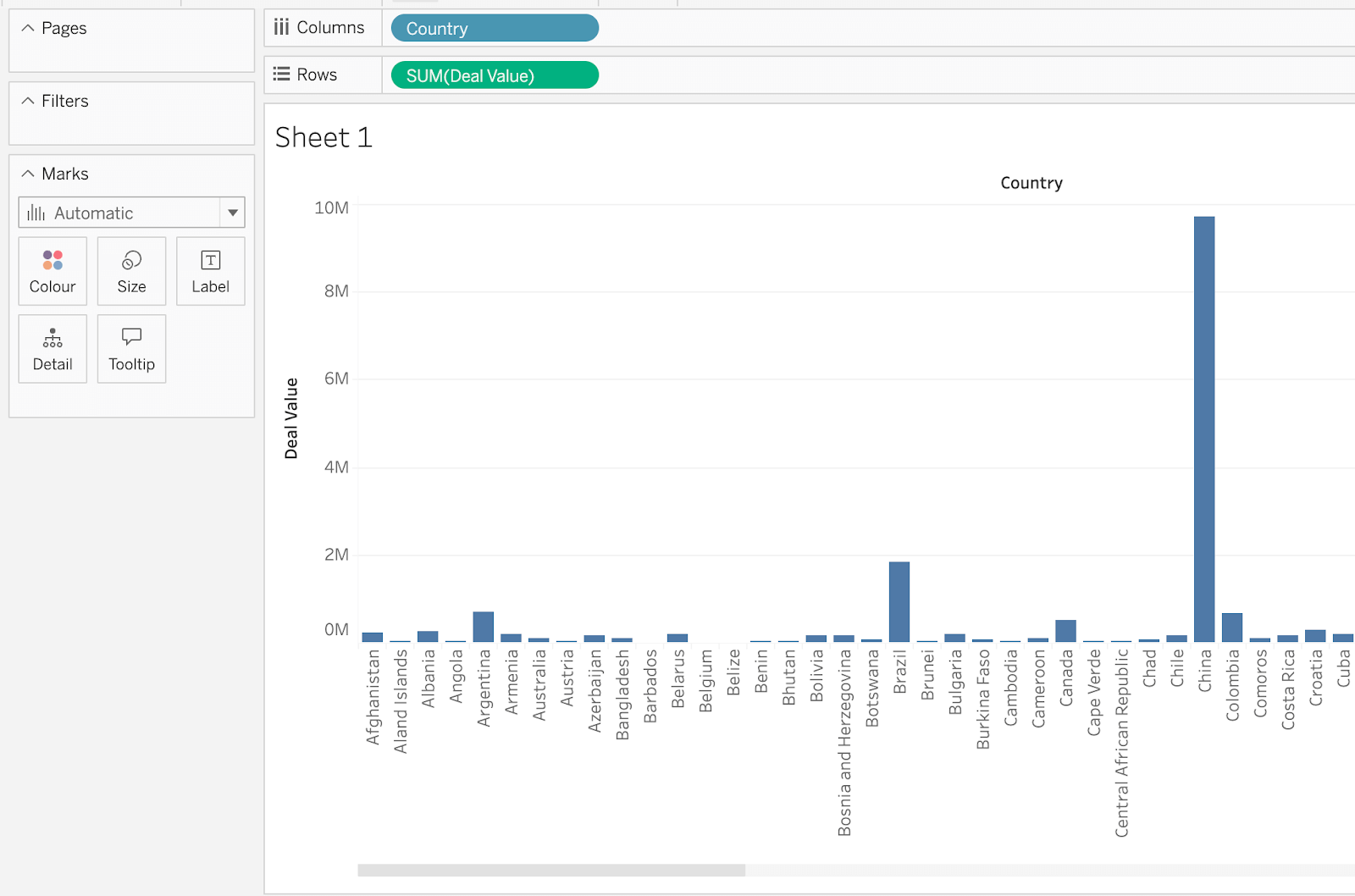Collapse the Marks panel

click(28, 173)
